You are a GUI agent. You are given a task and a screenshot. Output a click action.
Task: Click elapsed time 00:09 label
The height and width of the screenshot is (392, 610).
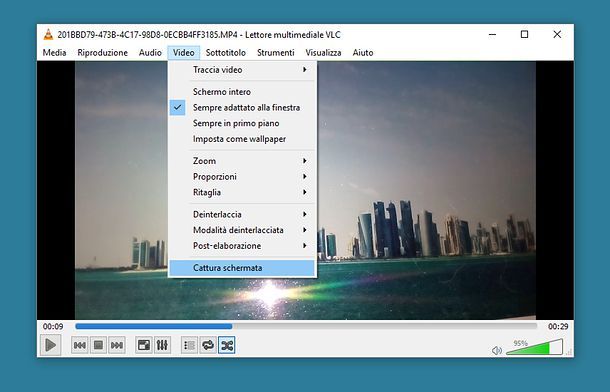[x=53, y=326]
